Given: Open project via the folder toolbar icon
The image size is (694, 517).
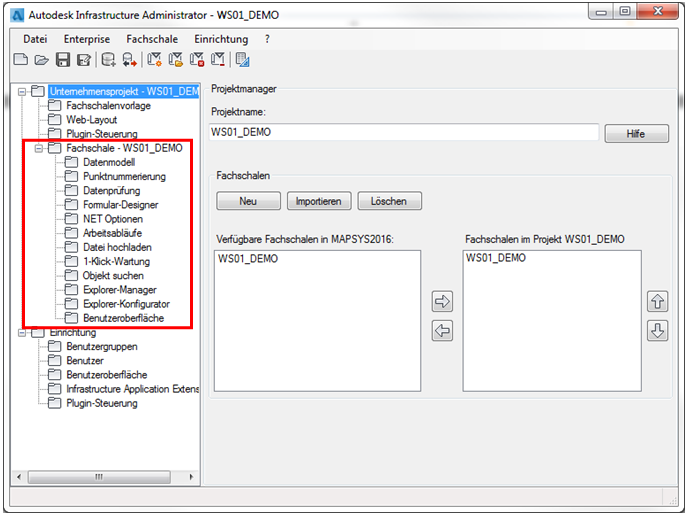Looking at the screenshot, I should click(42, 60).
